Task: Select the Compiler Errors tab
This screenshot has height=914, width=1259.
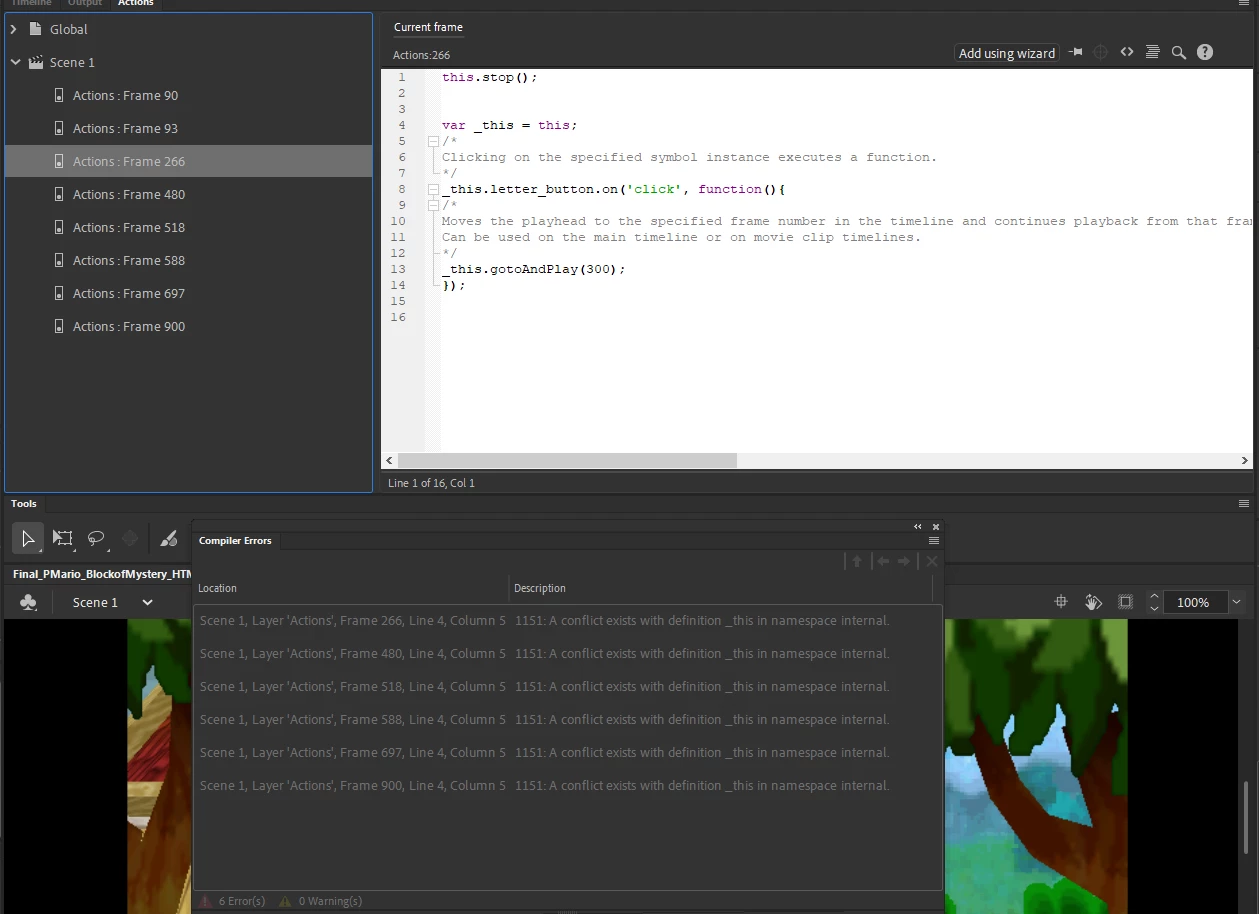Action: (x=235, y=540)
